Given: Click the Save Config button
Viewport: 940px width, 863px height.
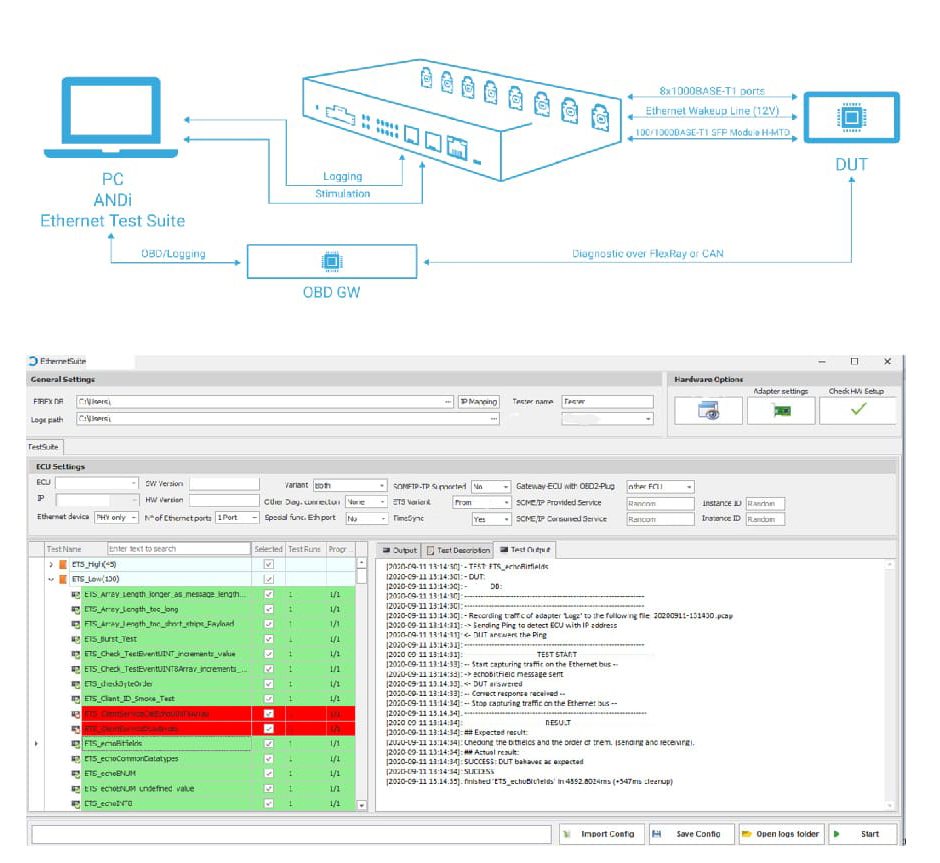Looking at the screenshot, I should (x=691, y=834).
